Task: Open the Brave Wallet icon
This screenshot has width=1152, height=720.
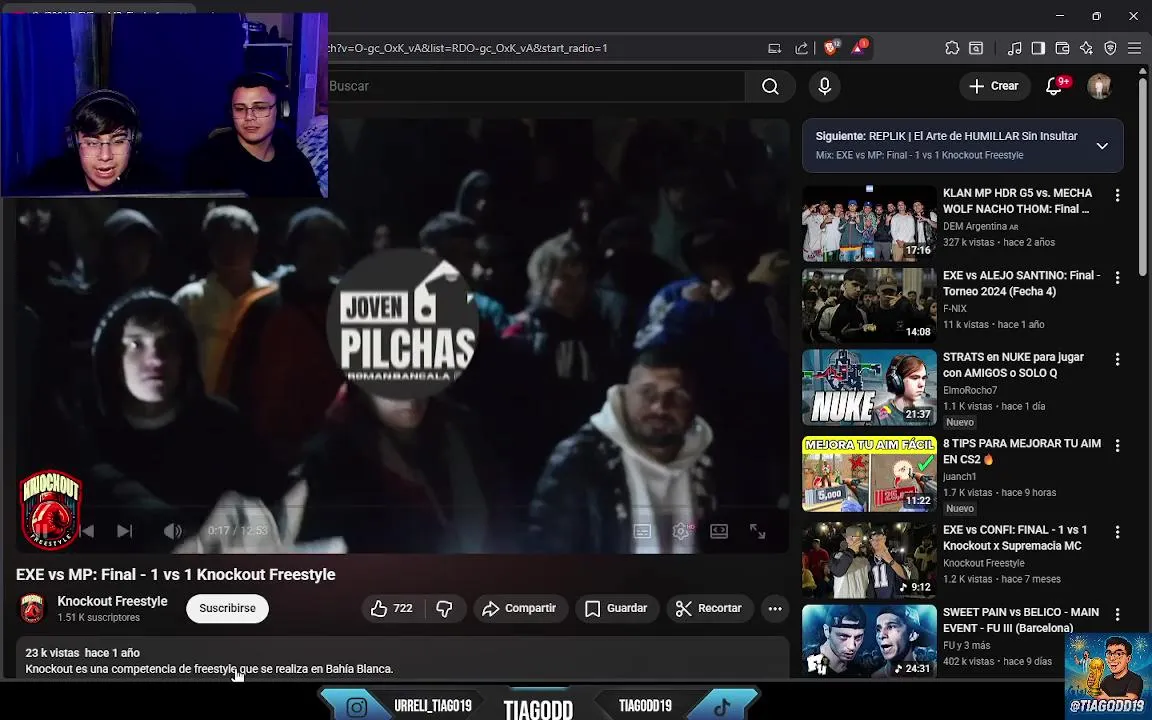Action: (x=1062, y=48)
